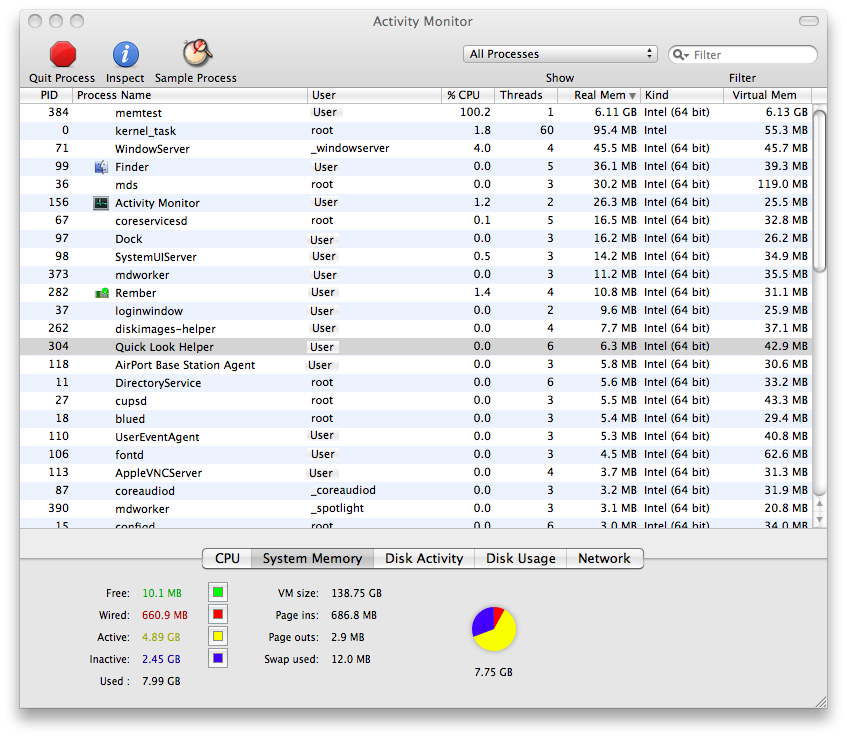Select the WindowServer process
Screen dimensions: 847x738
click(416, 149)
